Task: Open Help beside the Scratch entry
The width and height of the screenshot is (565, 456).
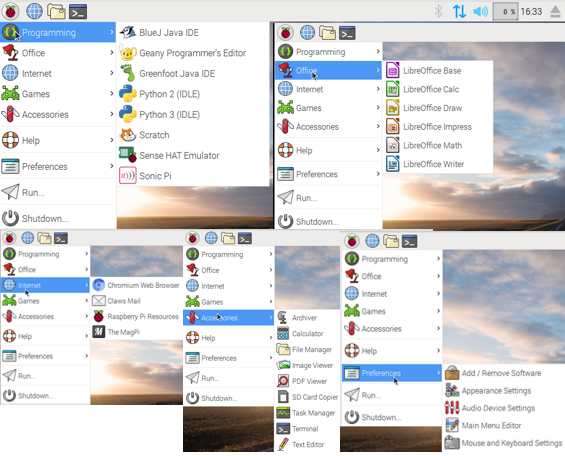Action: coord(58,140)
